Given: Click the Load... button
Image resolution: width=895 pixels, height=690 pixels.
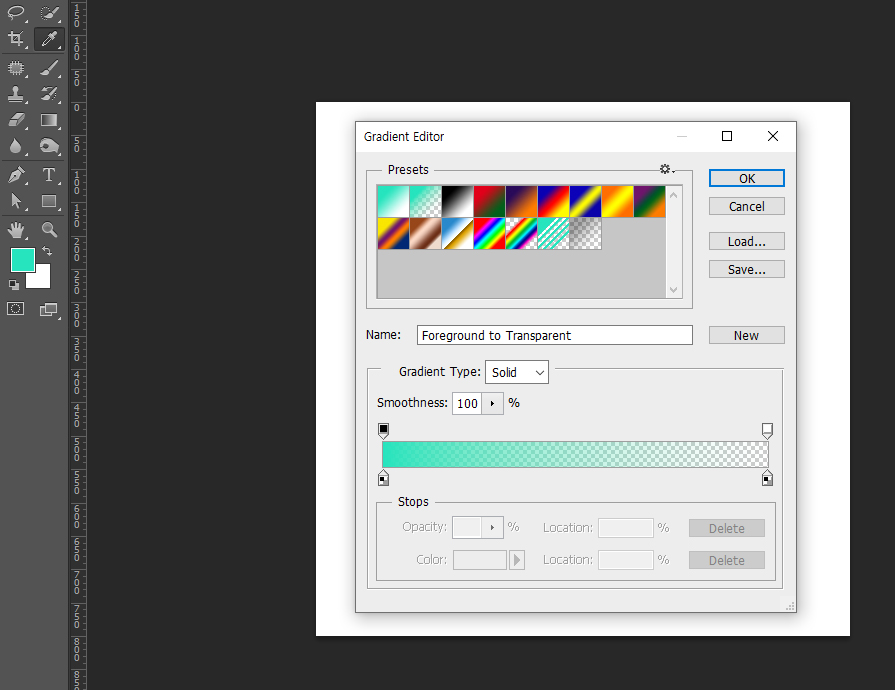Looking at the screenshot, I should tap(746, 241).
